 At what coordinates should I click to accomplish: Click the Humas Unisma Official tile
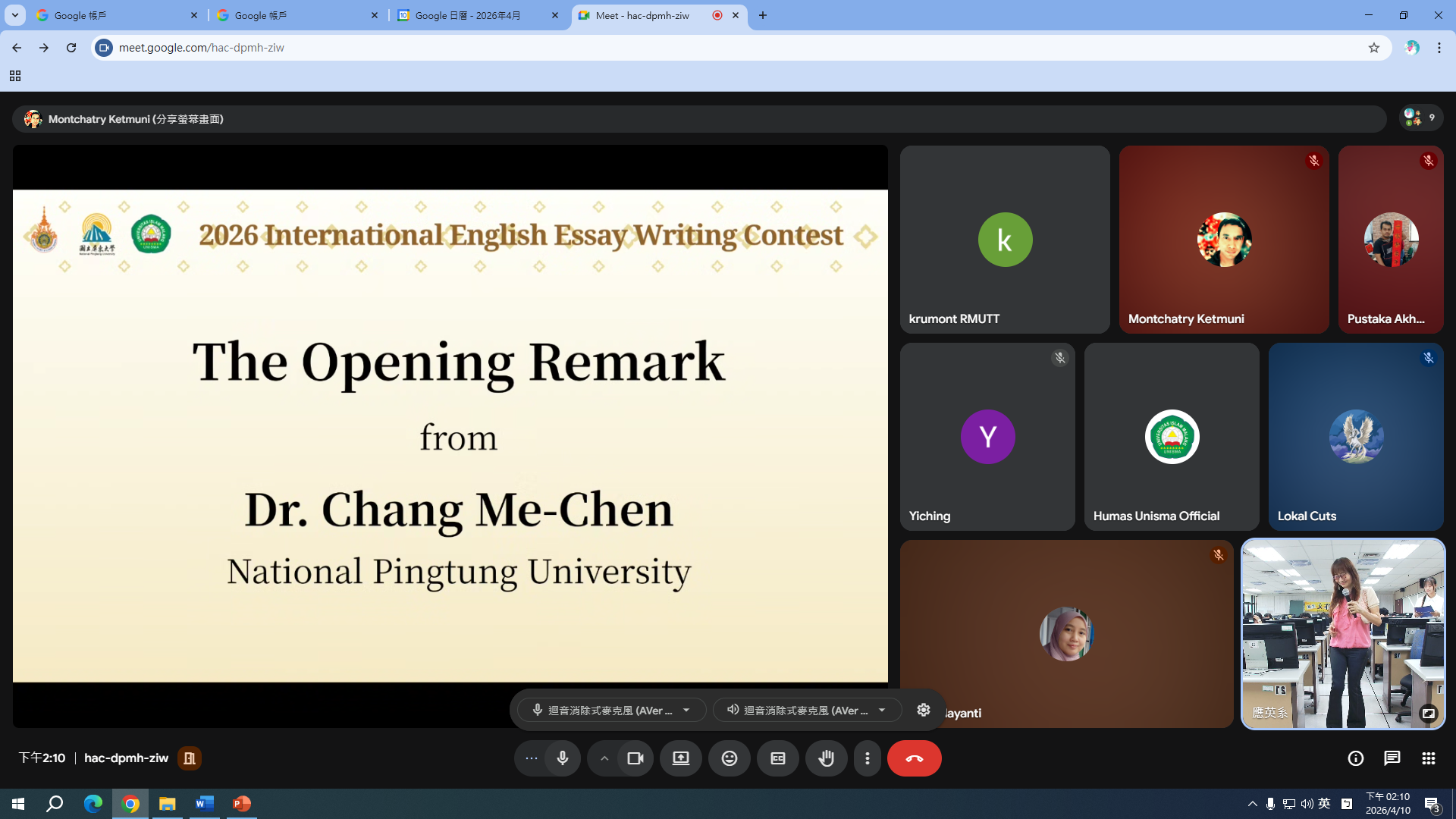(1171, 437)
